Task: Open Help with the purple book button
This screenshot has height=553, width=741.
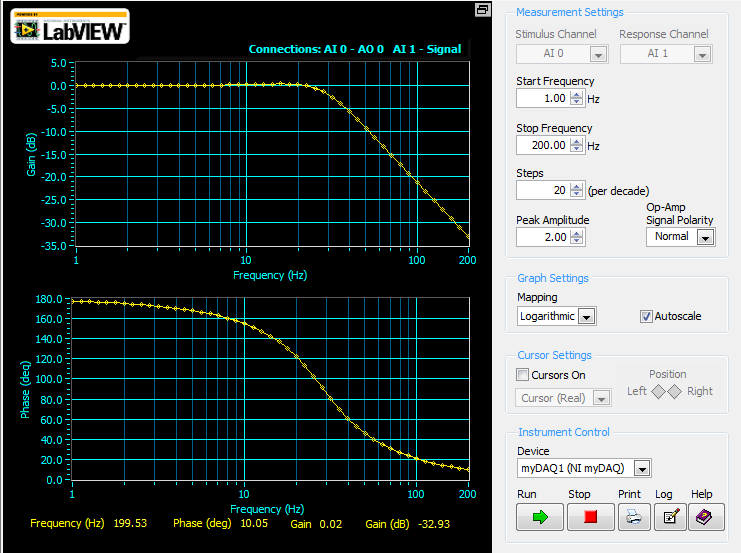Action: [x=706, y=517]
